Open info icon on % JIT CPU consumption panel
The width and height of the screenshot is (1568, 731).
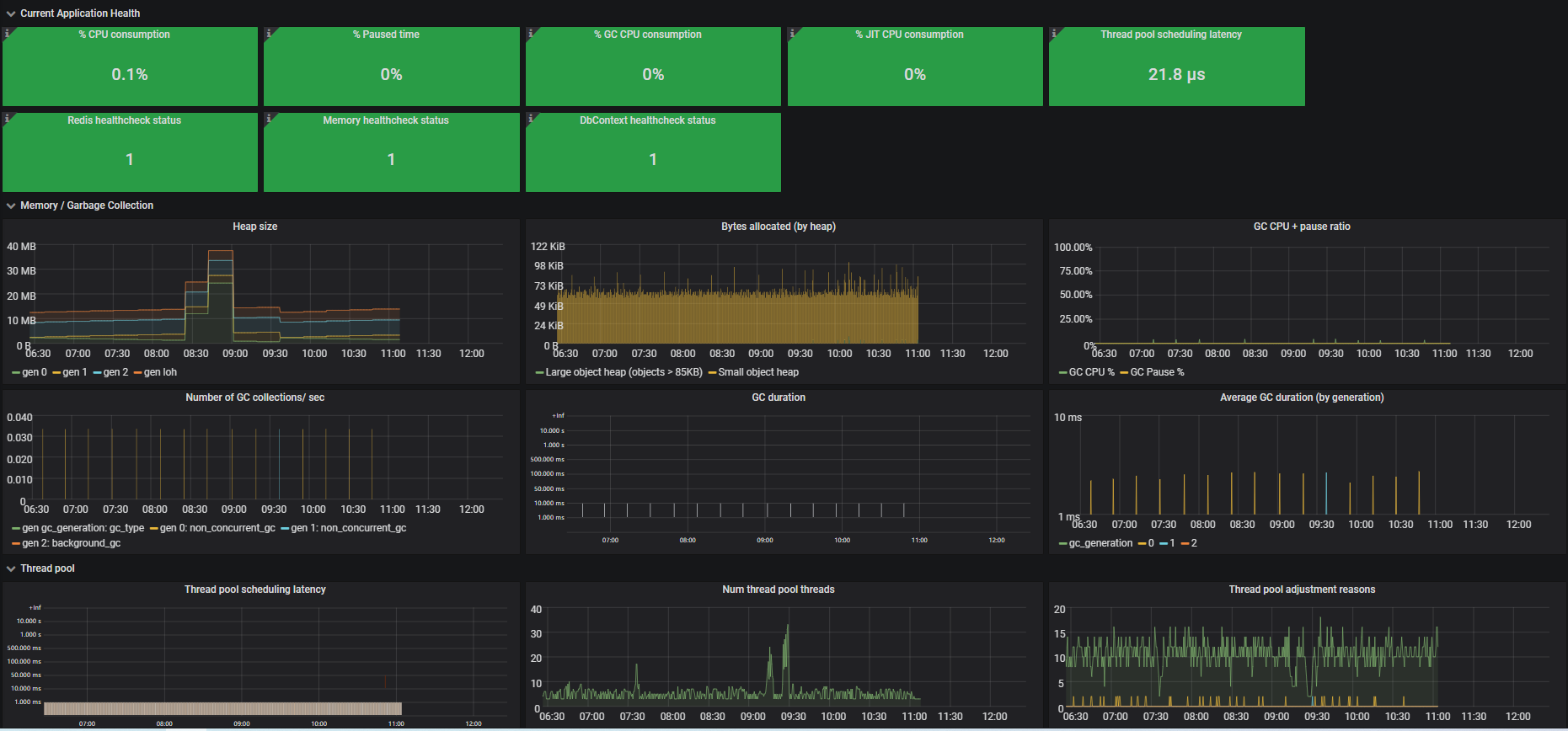point(792,33)
